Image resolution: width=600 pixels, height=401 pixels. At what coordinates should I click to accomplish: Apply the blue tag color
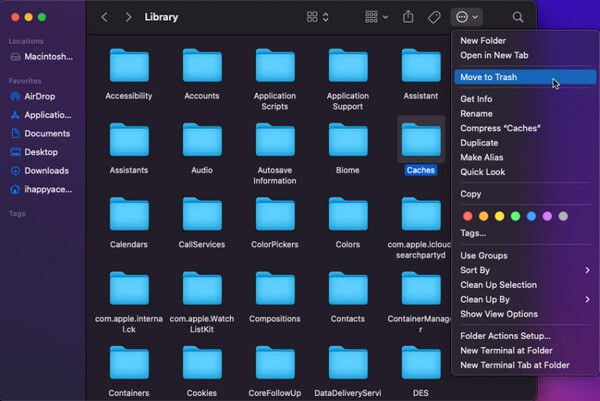(x=532, y=216)
